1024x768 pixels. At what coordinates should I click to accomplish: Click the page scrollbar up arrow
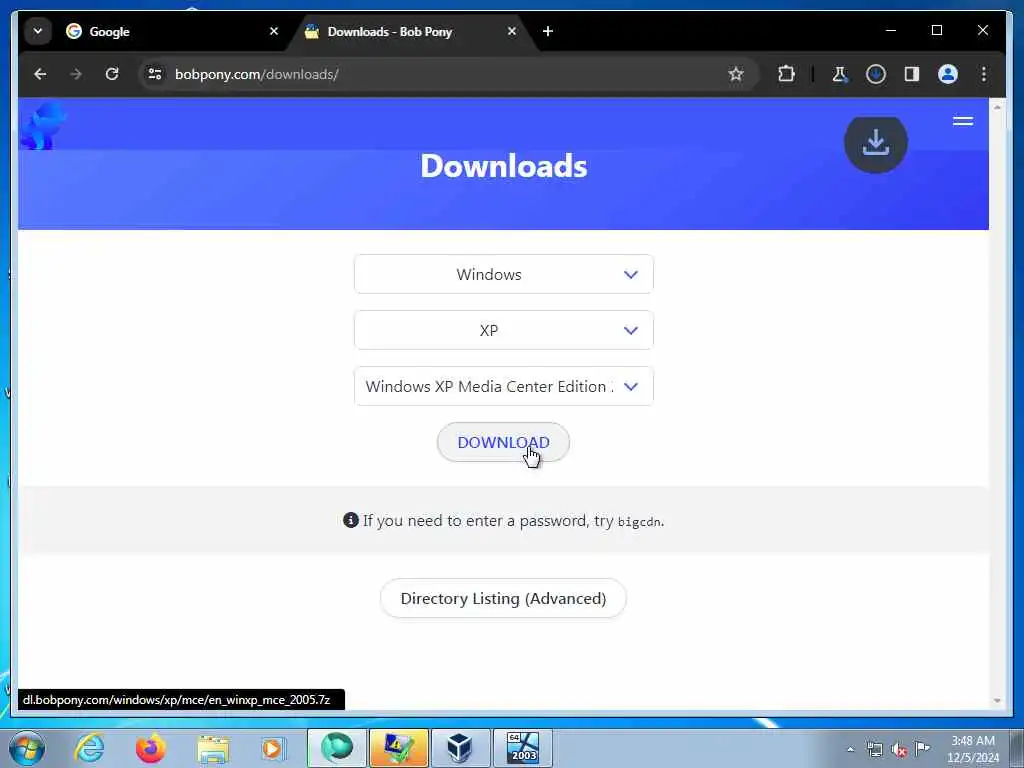tap(997, 106)
